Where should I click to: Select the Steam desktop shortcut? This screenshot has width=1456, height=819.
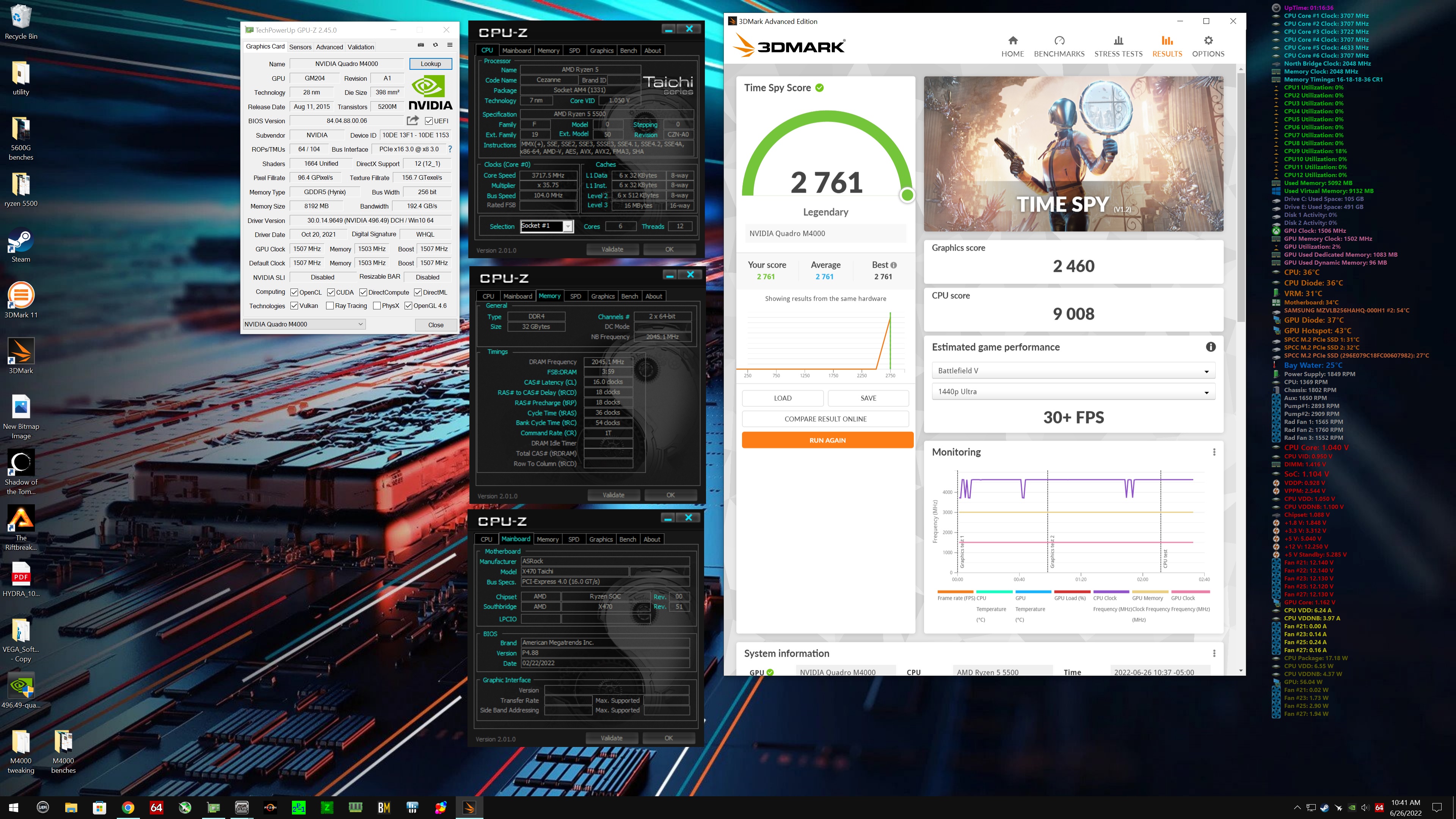(21, 245)
